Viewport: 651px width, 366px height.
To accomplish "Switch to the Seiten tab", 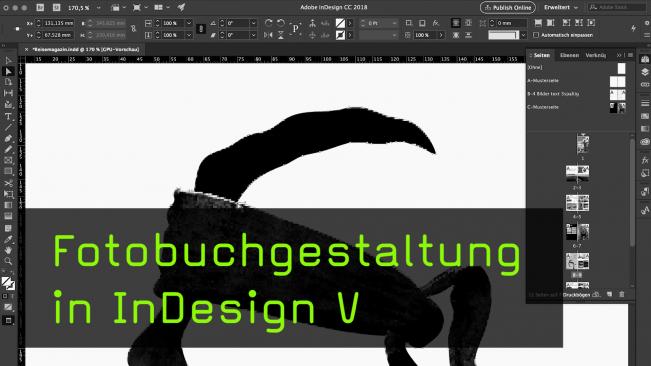I will [x=541, y=55].
